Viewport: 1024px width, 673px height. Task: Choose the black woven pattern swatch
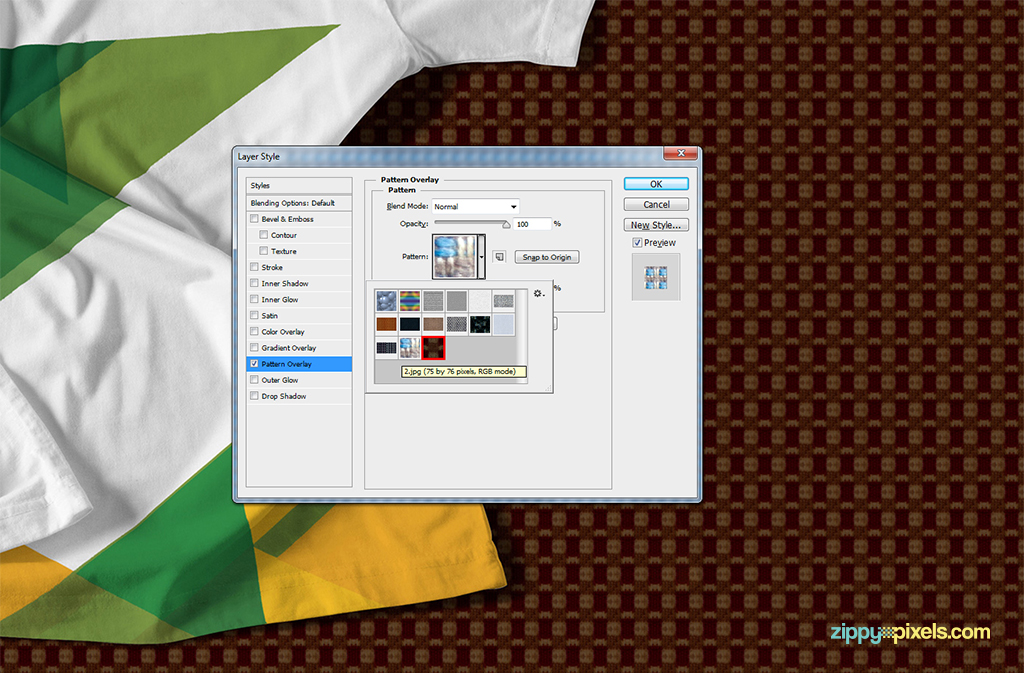click(386, 348)
